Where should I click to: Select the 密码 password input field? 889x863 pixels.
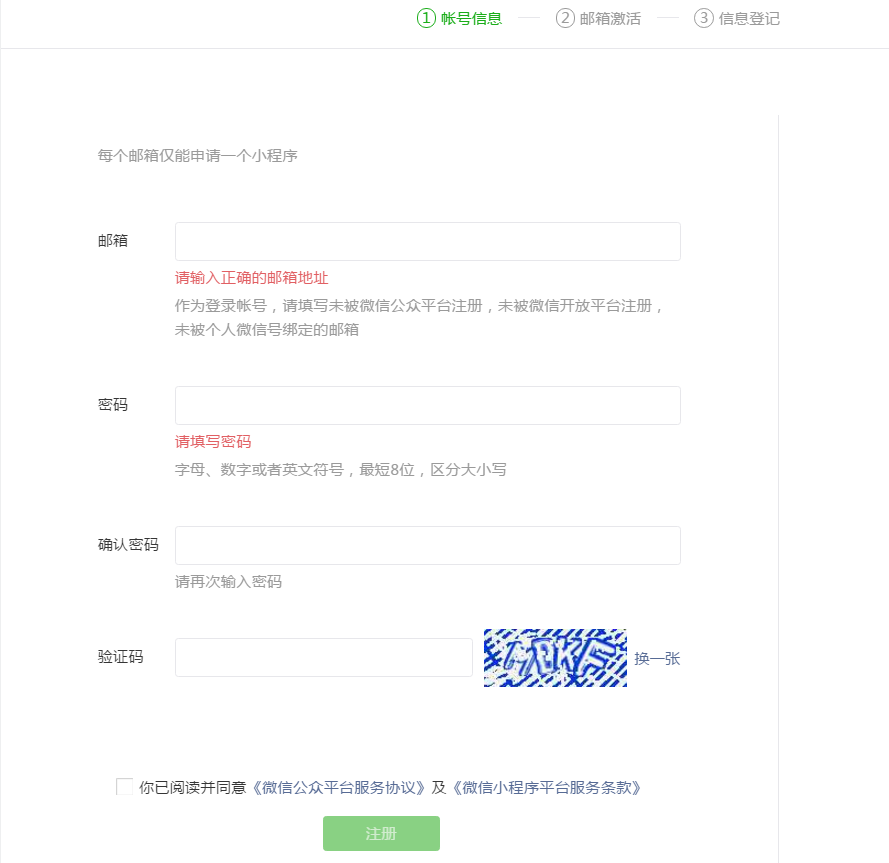coord(427,405)
